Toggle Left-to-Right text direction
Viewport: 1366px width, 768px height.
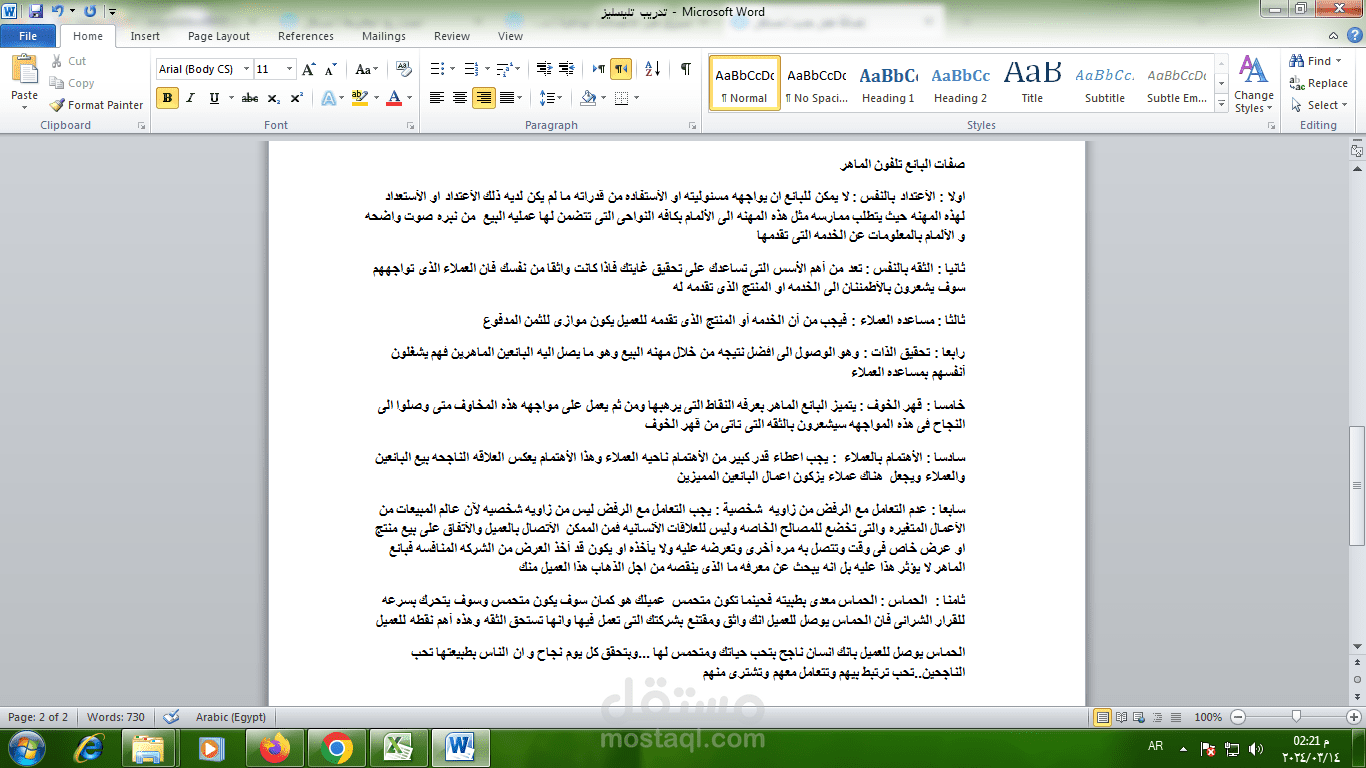click(x=598, y=69)
